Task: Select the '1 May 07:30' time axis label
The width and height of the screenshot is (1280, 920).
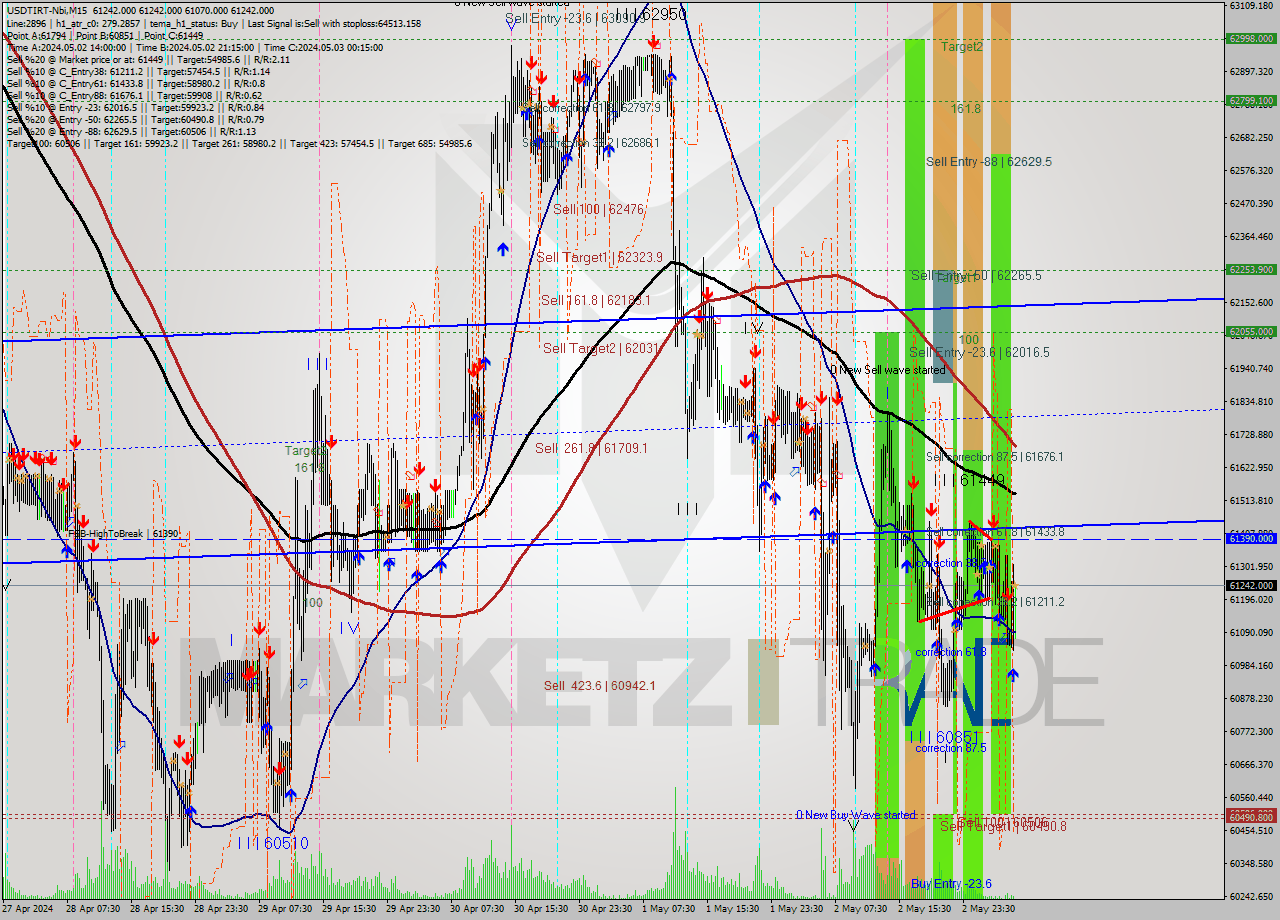Action: pos(668,909)
